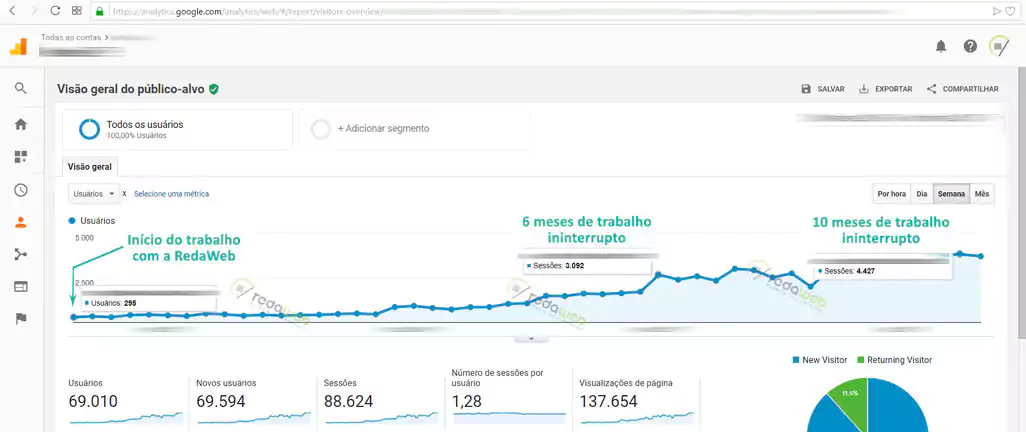This screenshot has width=1026, height=432.
Task: Set chart granularity to Por hora
Action: pyautogui.click(x=891, y=193)
